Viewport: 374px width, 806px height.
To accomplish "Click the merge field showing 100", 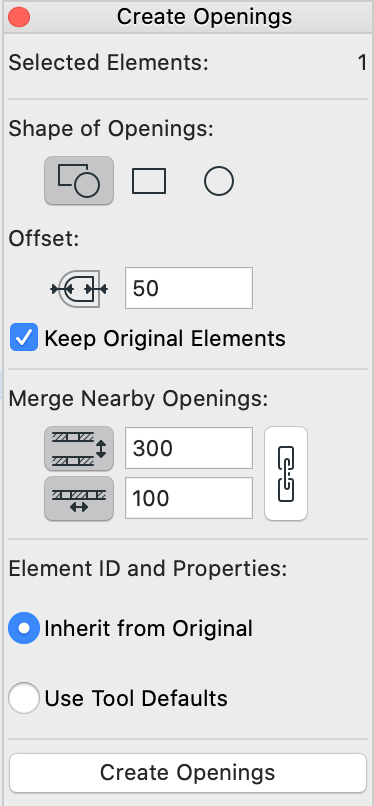I will (189, 498).
